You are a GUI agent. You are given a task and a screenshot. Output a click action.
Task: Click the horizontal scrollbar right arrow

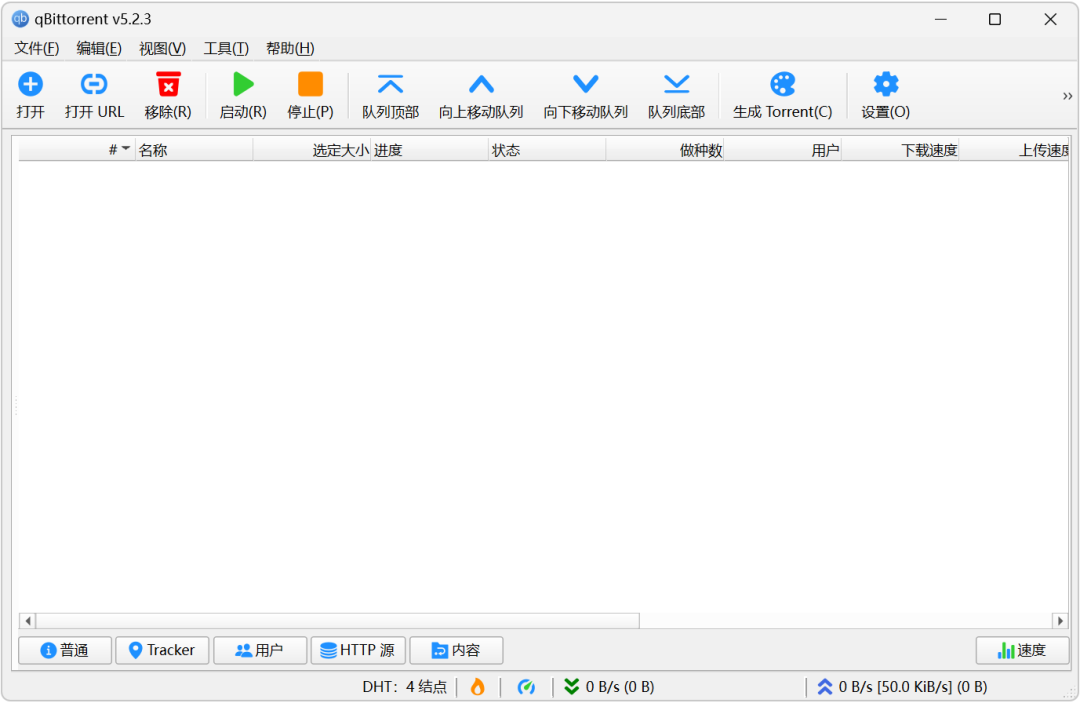1061,621
